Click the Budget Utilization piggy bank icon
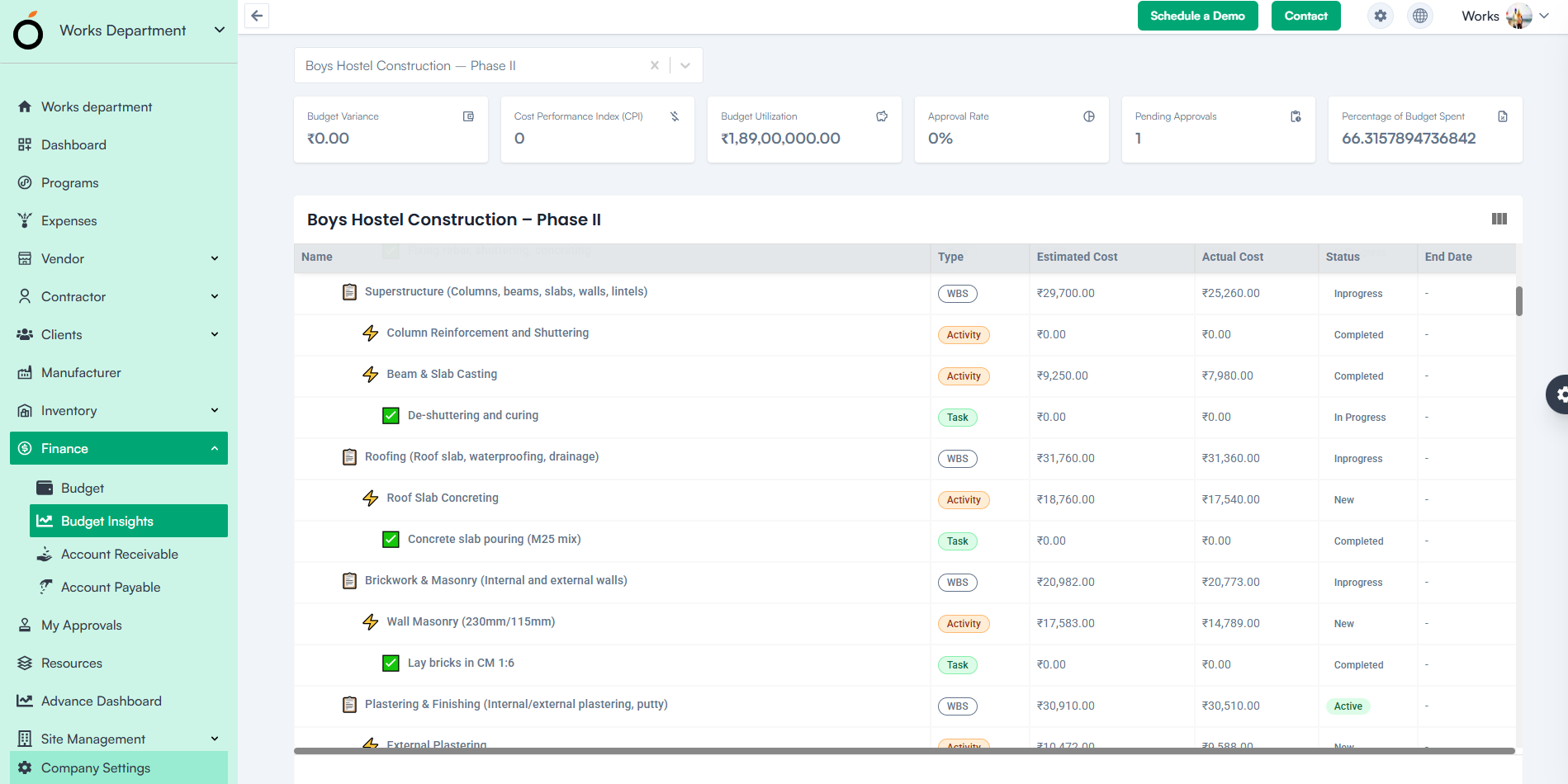Screen dimensions: 1568x784 (882, 116)
